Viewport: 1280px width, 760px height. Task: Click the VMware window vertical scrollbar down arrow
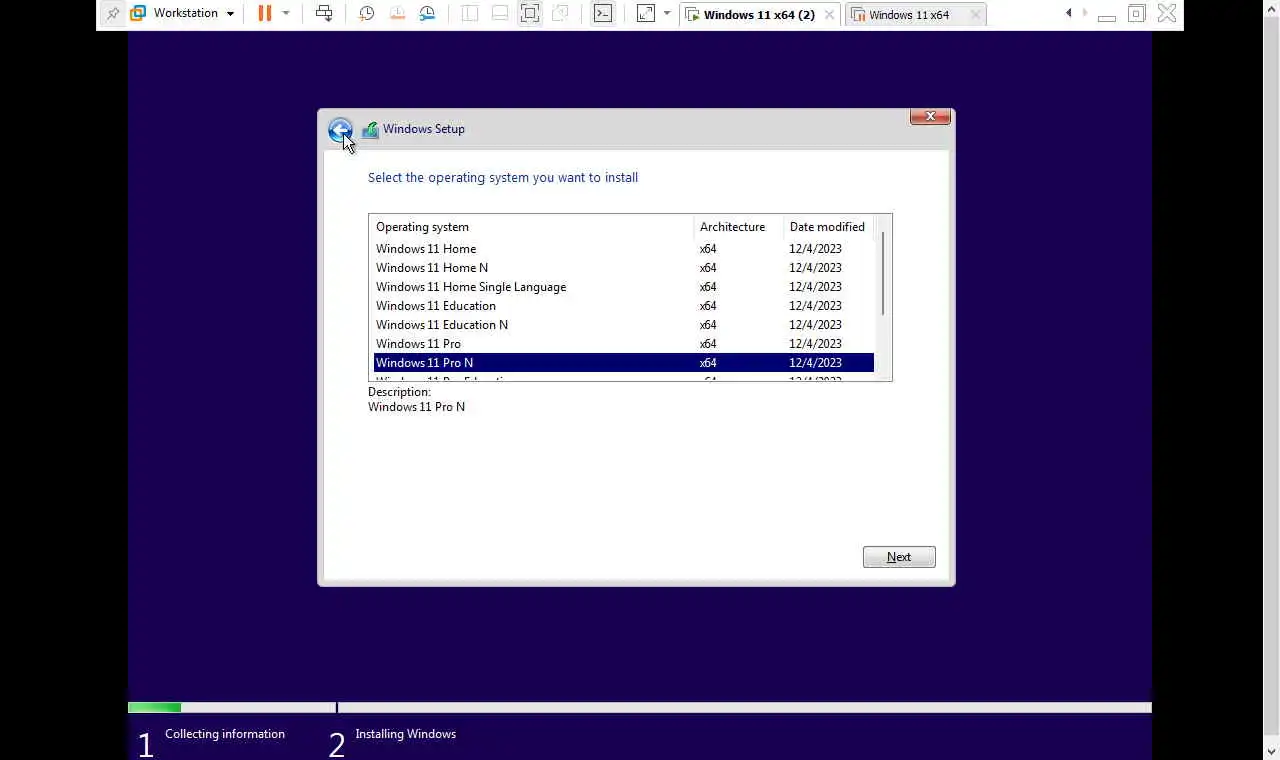(1271, 751)
